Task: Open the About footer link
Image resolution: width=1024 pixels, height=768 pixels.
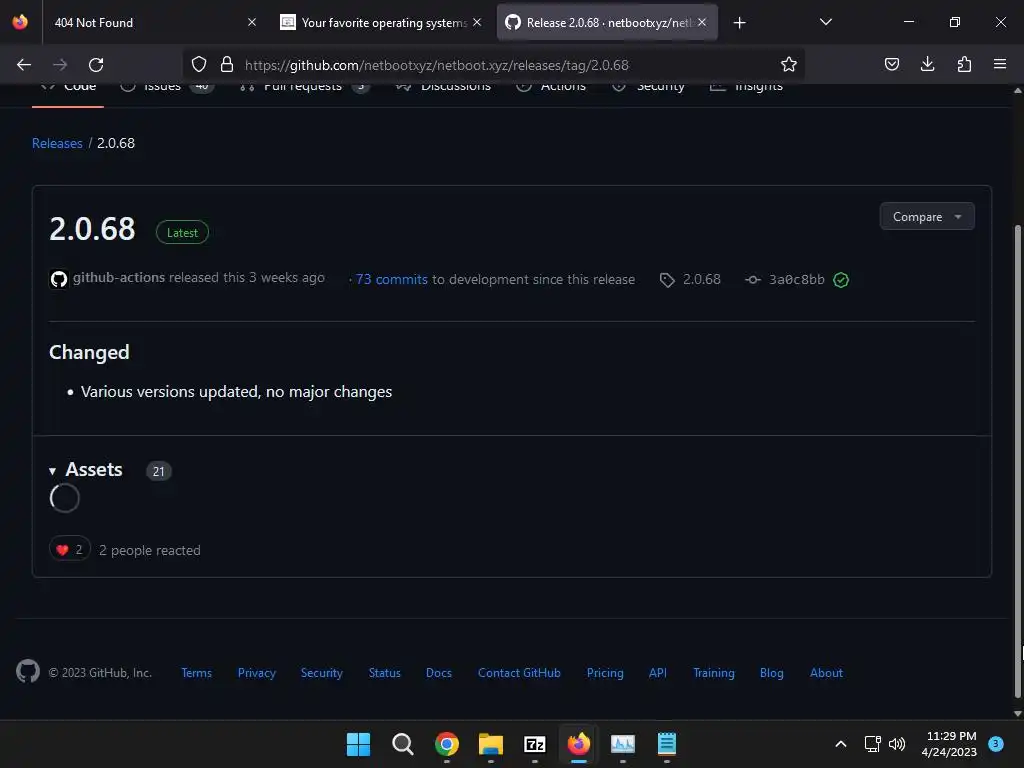Action: tap(826, 673)
